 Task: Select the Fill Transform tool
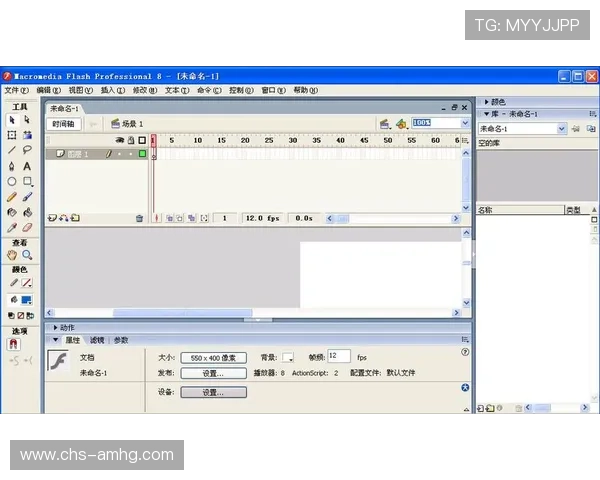click(x=27, y=135)
